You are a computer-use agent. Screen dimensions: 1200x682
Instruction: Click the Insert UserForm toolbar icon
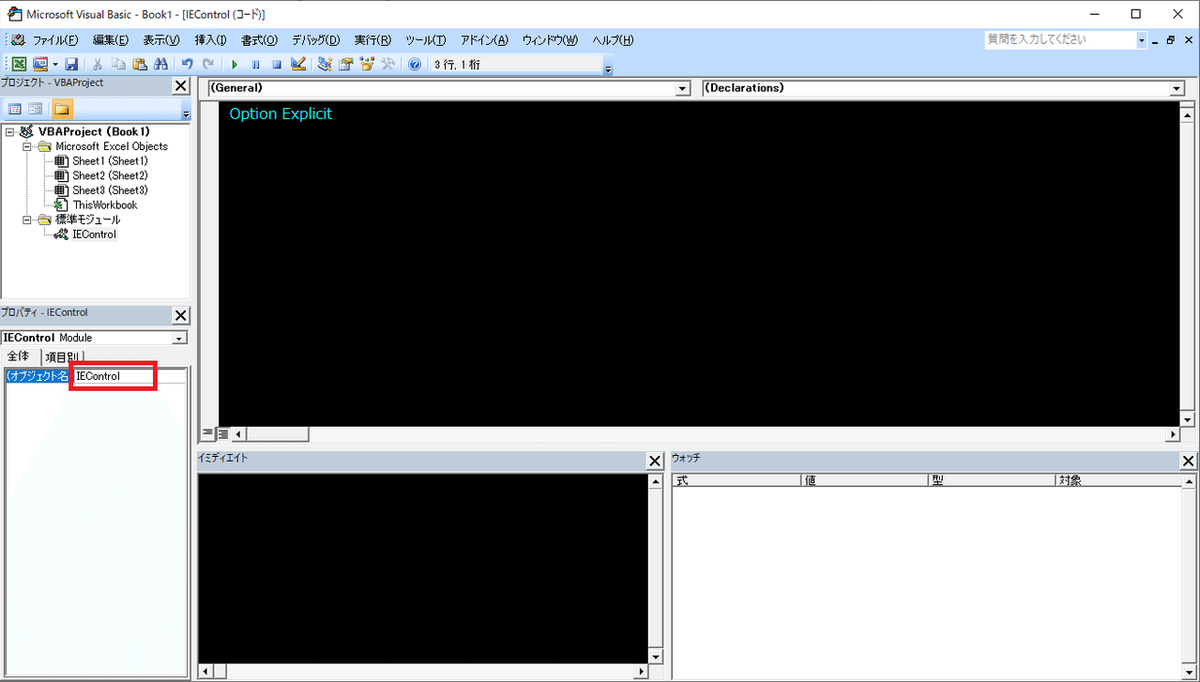click(x=40, y=64)
